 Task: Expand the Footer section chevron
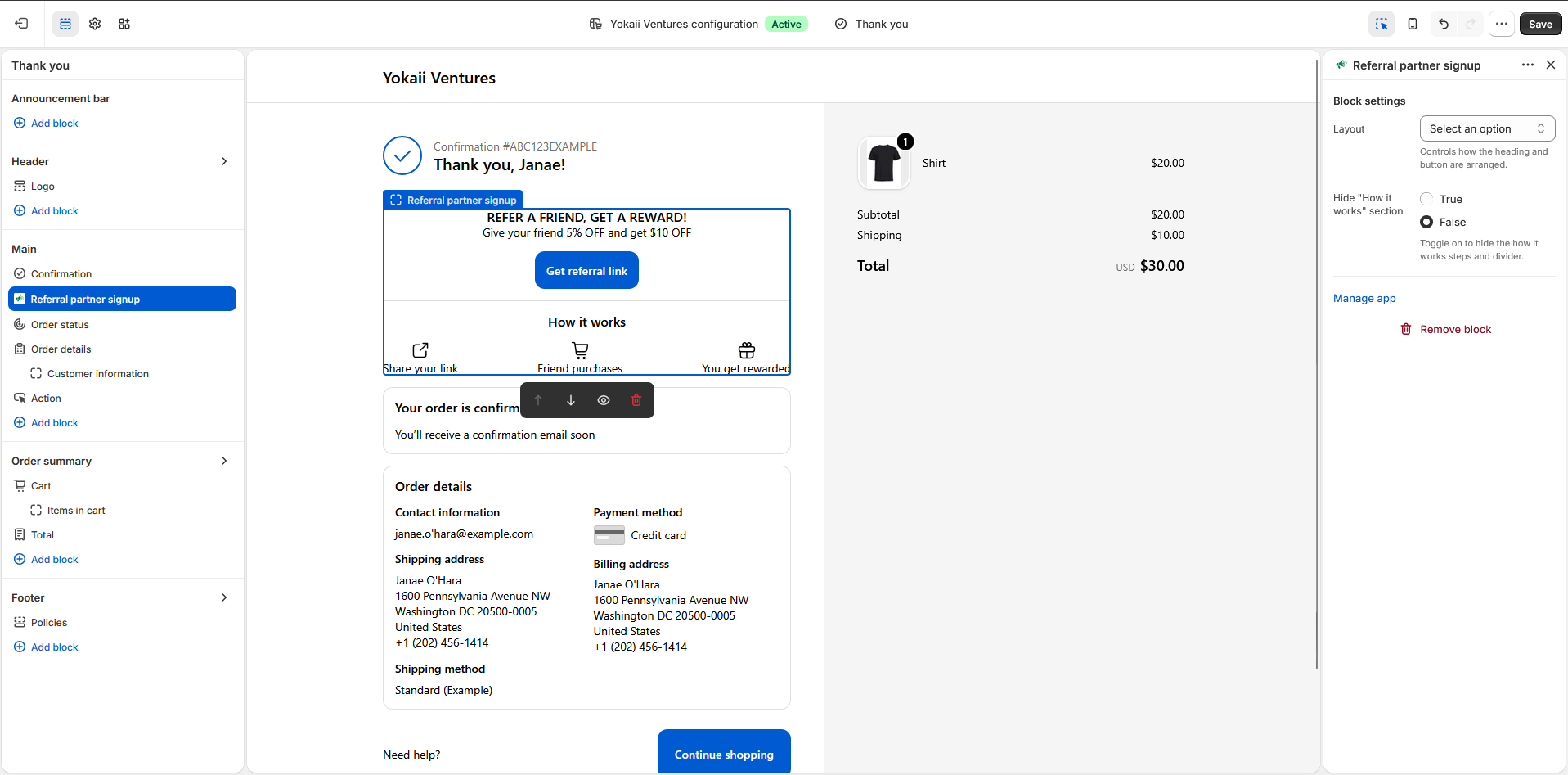(x=224, y=597)
